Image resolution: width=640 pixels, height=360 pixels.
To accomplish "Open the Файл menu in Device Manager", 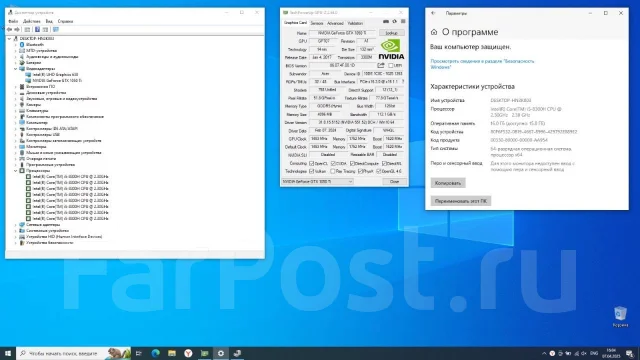I will [13, 21].
